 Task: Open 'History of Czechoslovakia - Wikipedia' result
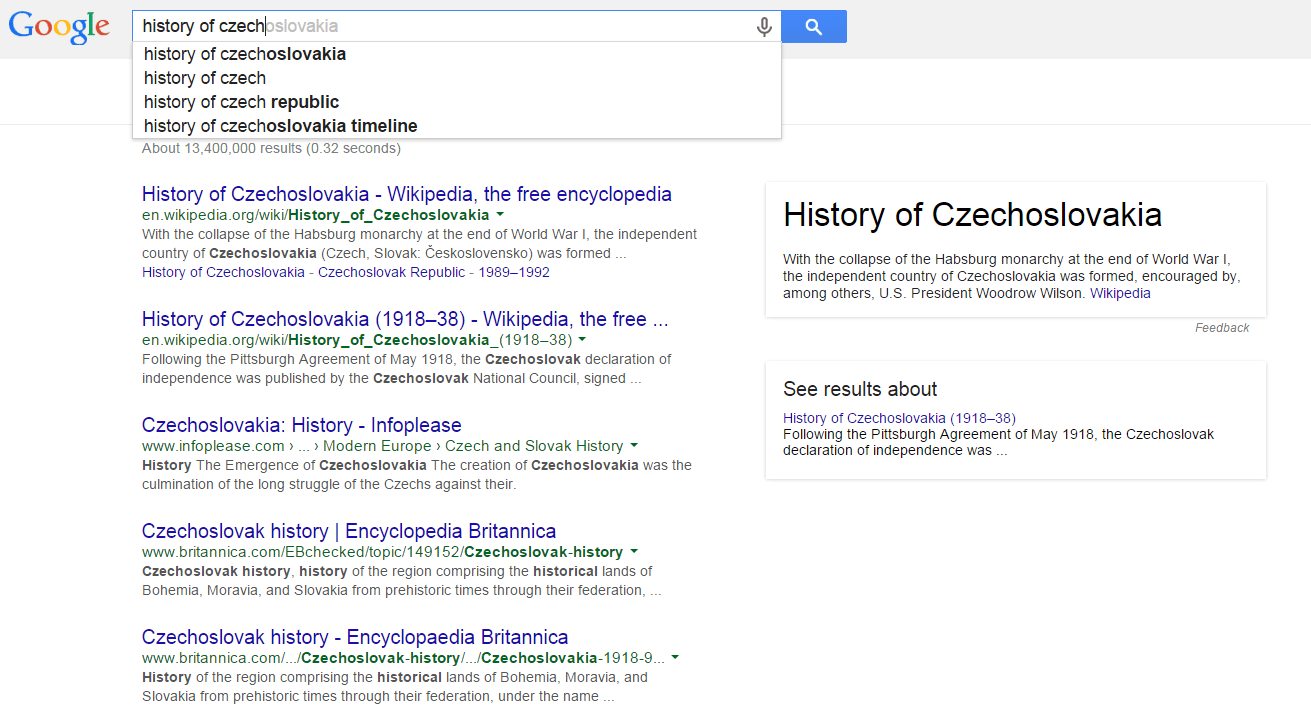407,194
